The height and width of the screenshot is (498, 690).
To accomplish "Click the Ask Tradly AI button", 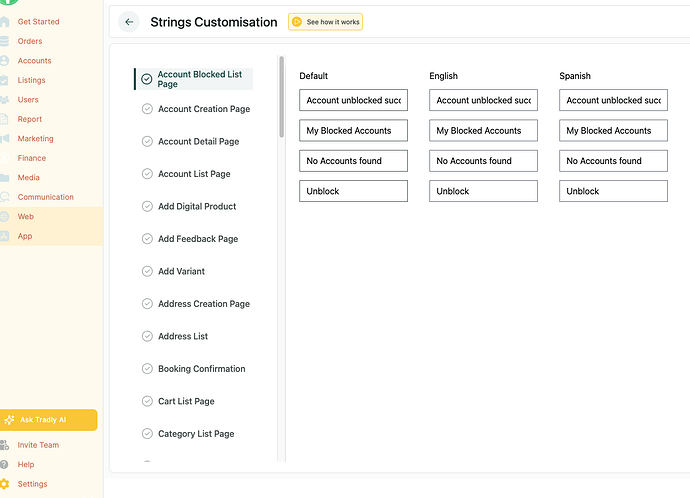I will (49, 420).
